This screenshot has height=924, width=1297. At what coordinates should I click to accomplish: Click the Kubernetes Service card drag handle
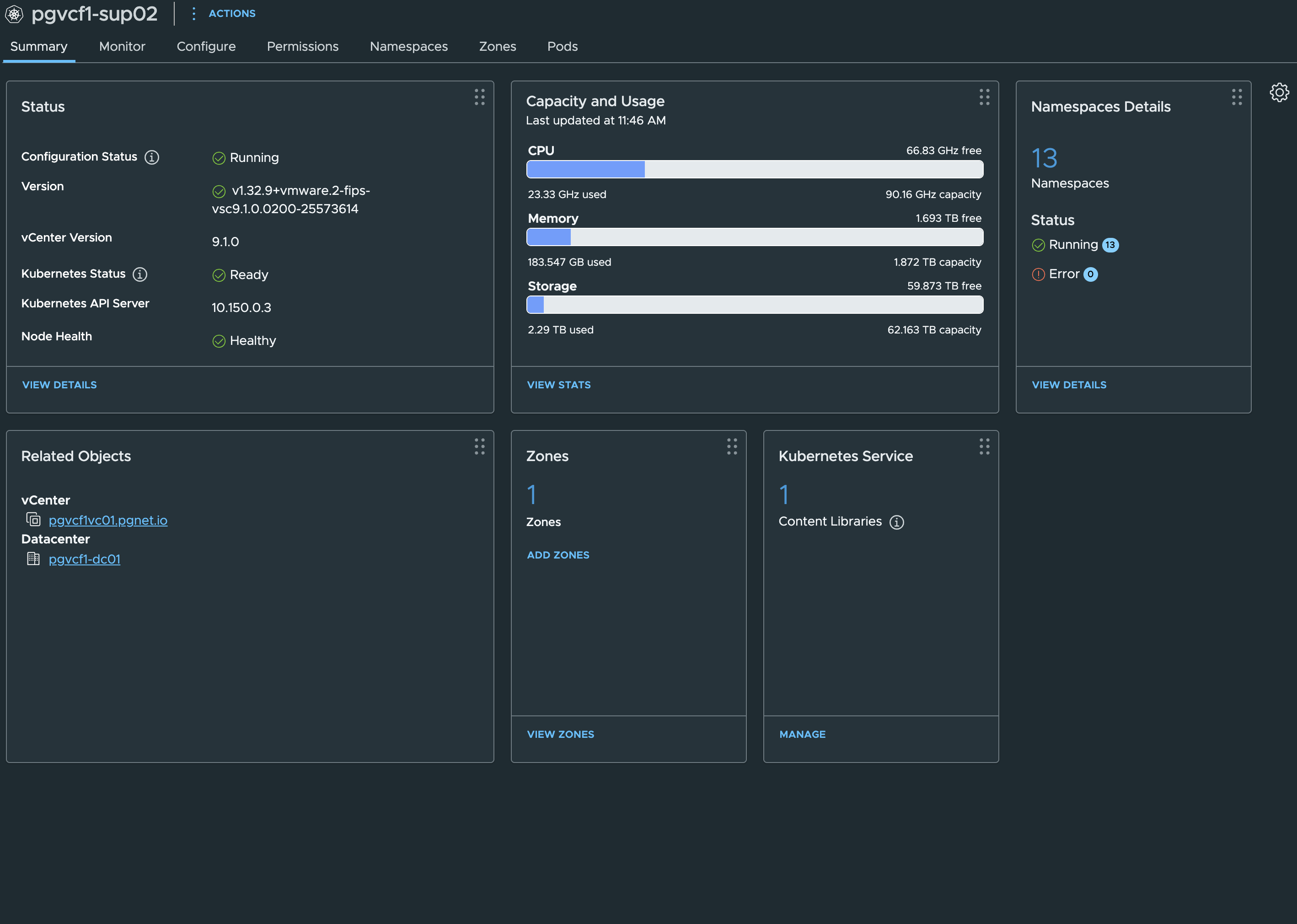coord(984,446)
